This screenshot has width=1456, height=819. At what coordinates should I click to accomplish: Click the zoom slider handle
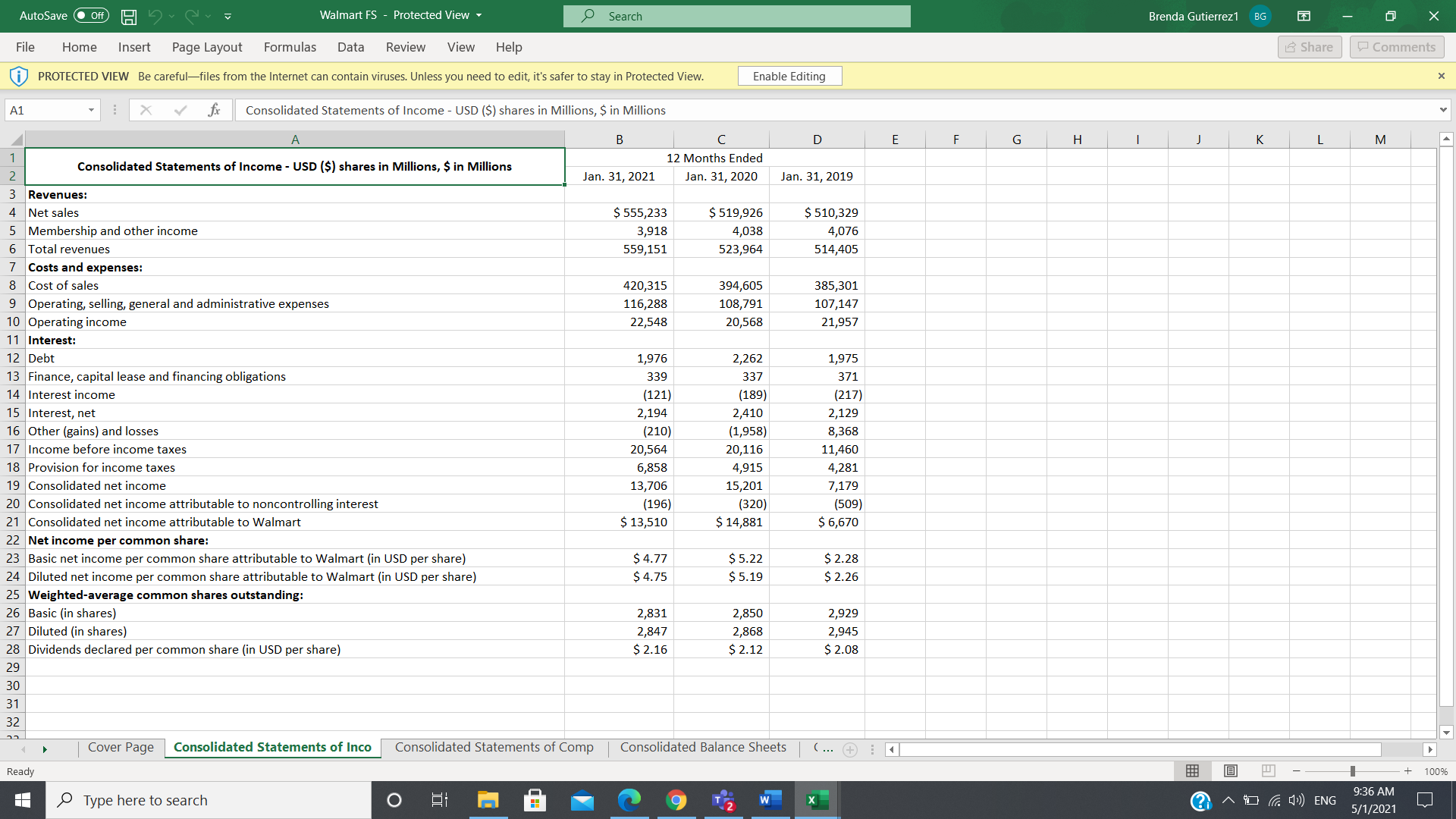tap(1352, 771)
